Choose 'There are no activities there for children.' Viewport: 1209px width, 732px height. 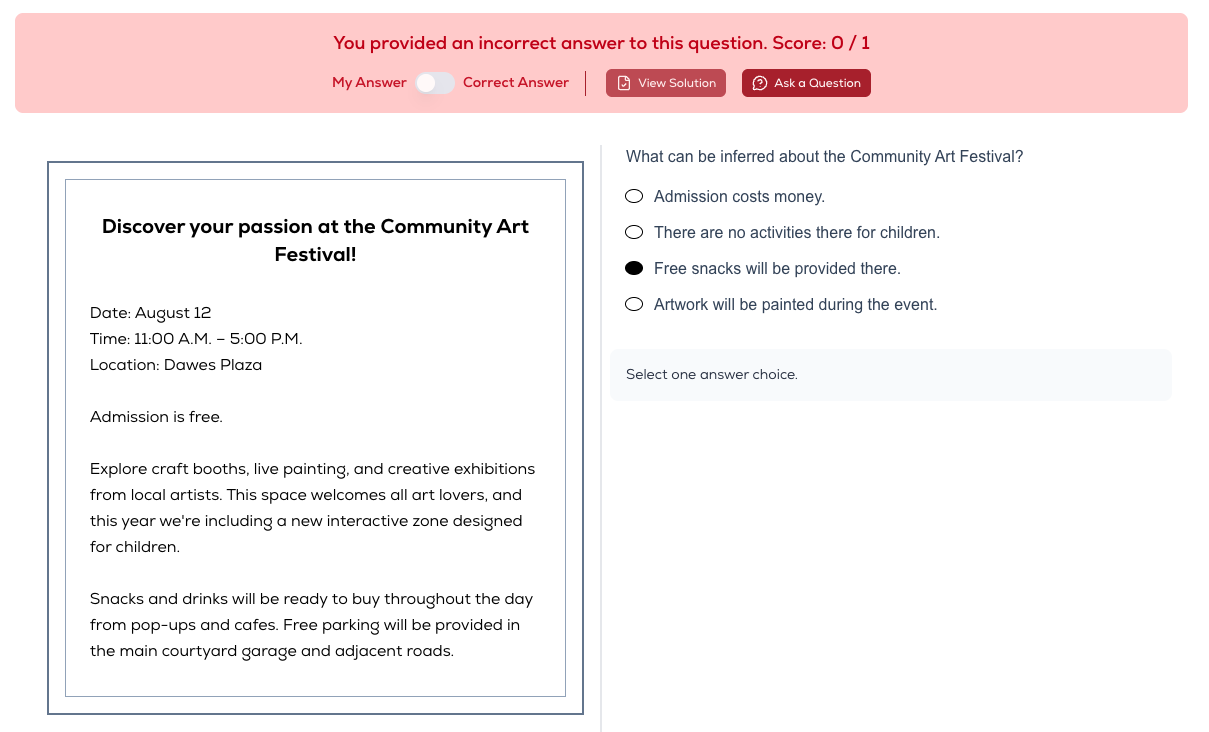pyautogui.click(x=634, y=233)
